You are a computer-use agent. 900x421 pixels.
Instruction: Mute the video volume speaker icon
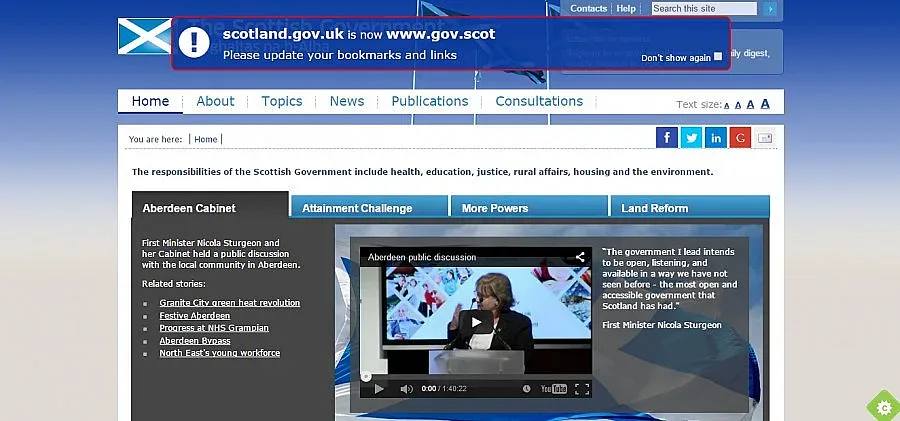[x=406, y=389]
